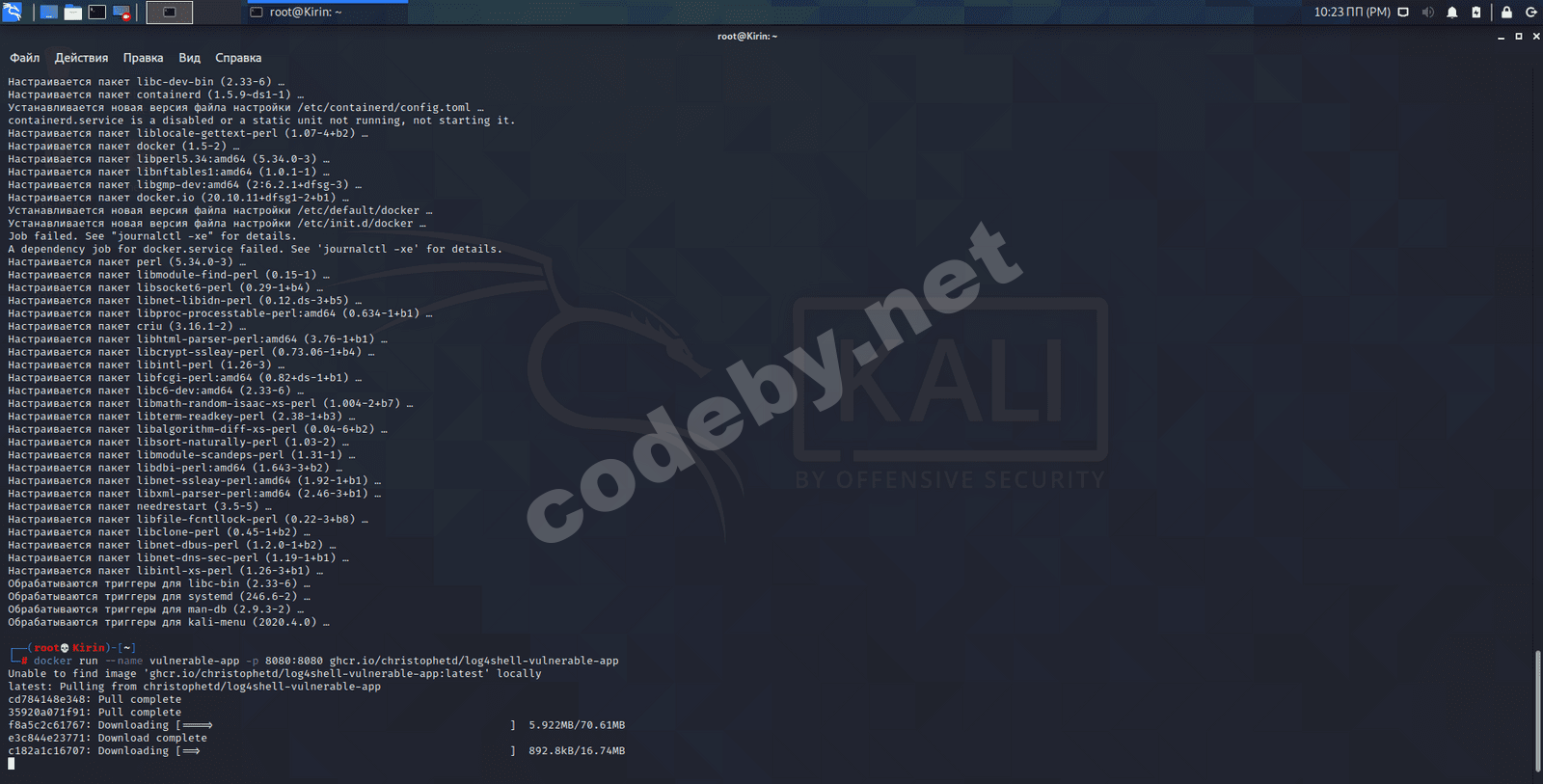1543x784 pixels.
Task: Click the systemd (246.6-2) triggers line
Action: coord(159,597)
